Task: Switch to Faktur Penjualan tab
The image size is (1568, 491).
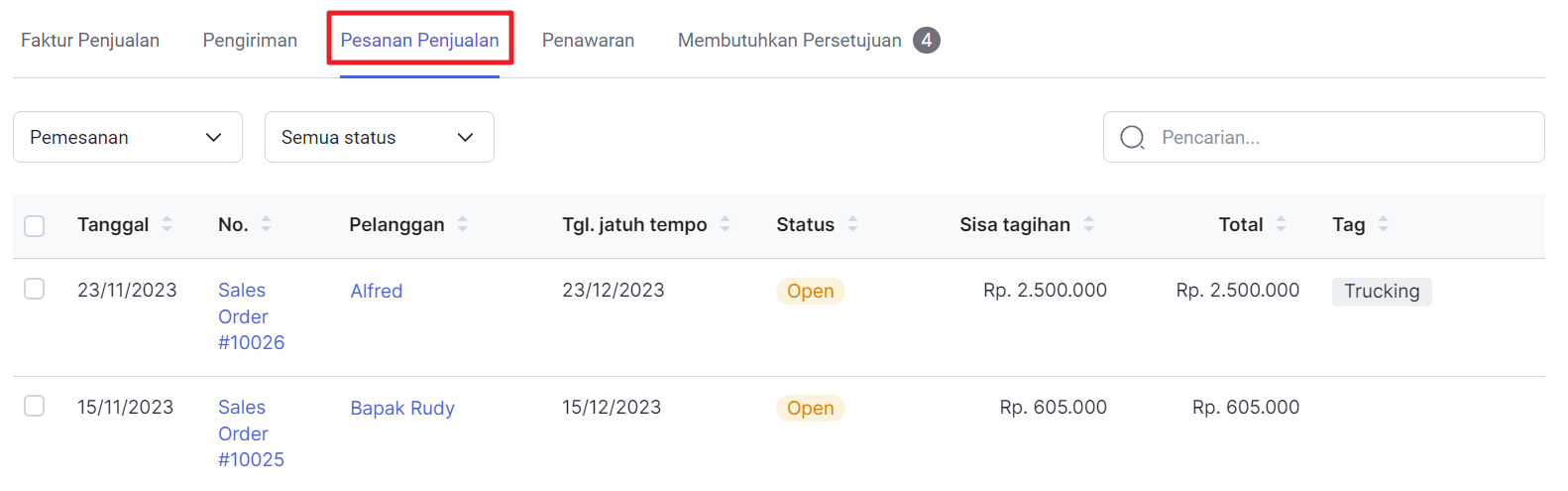Action: (90, 41)
